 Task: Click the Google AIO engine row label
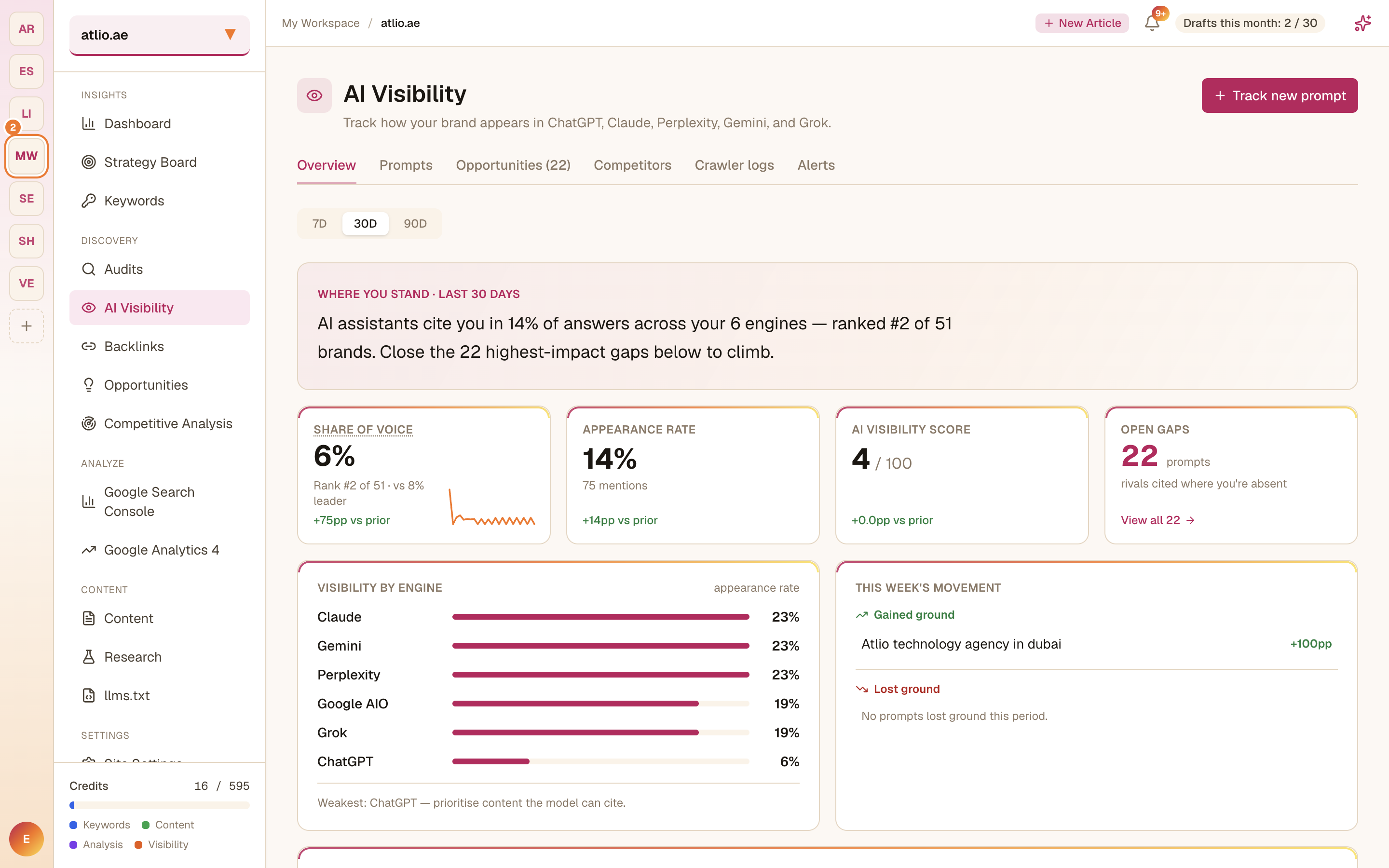pyautogui.click(x=353, y=703)
